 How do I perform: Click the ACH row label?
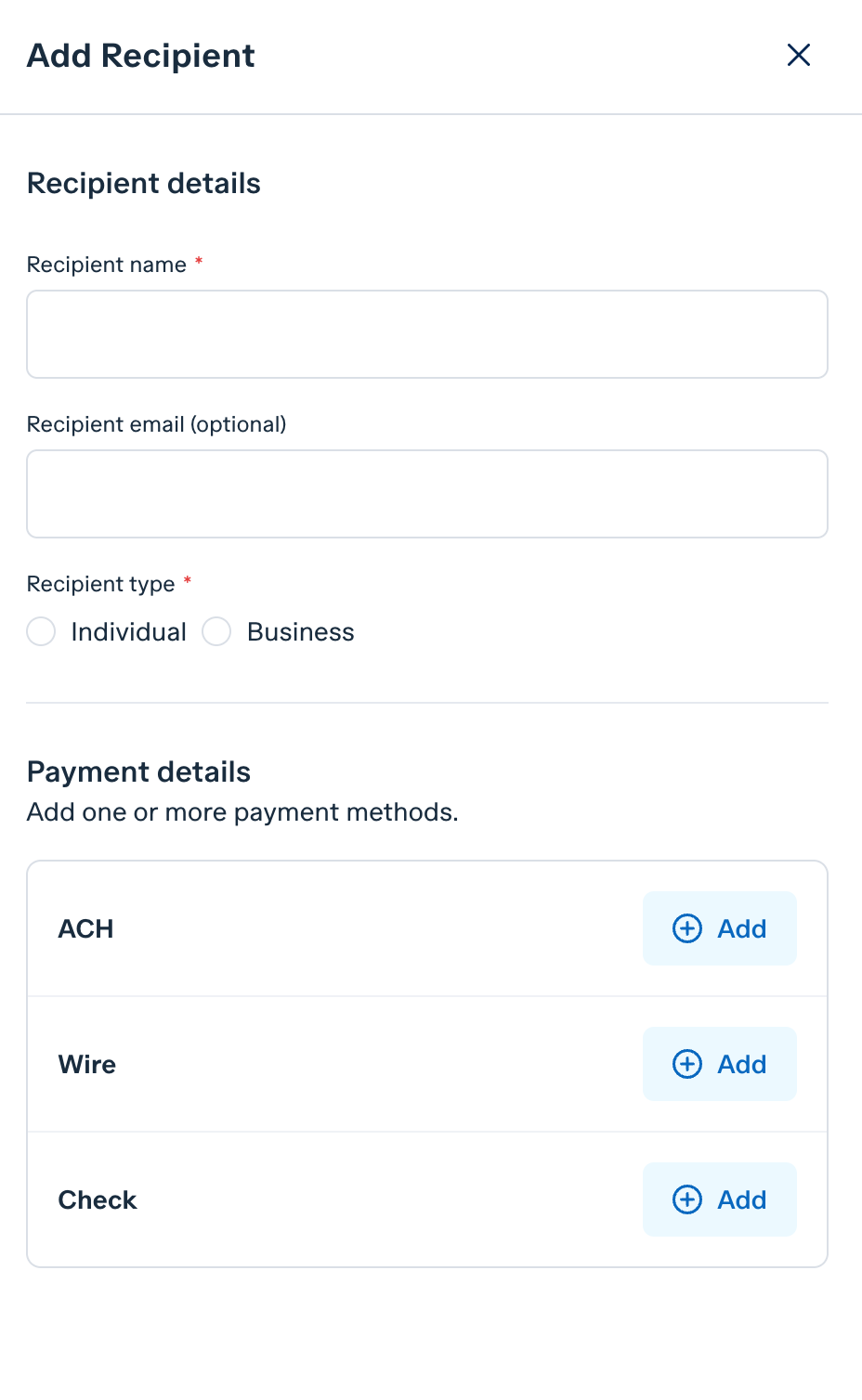click(85, 928)
